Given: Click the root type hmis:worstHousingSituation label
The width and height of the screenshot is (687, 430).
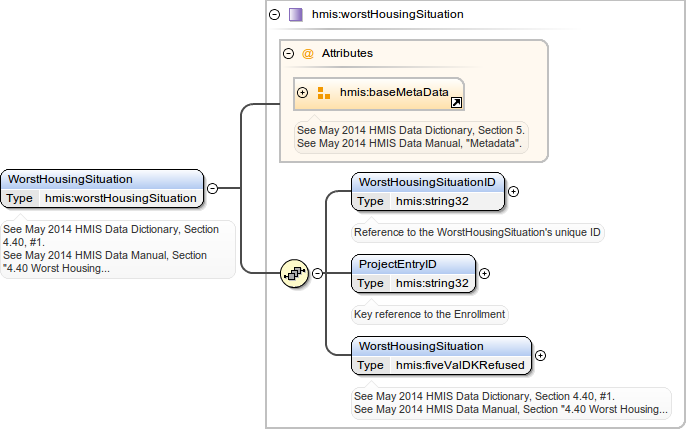Looking at the screenshot, I should coord(120,198).
